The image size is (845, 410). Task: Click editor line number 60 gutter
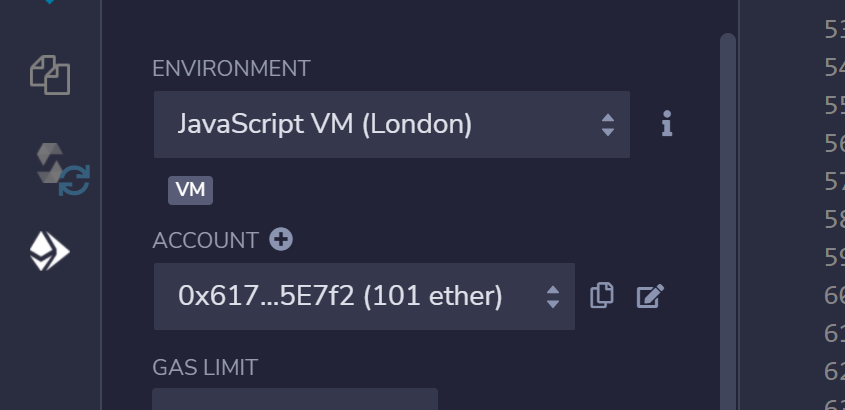[834, 295]
